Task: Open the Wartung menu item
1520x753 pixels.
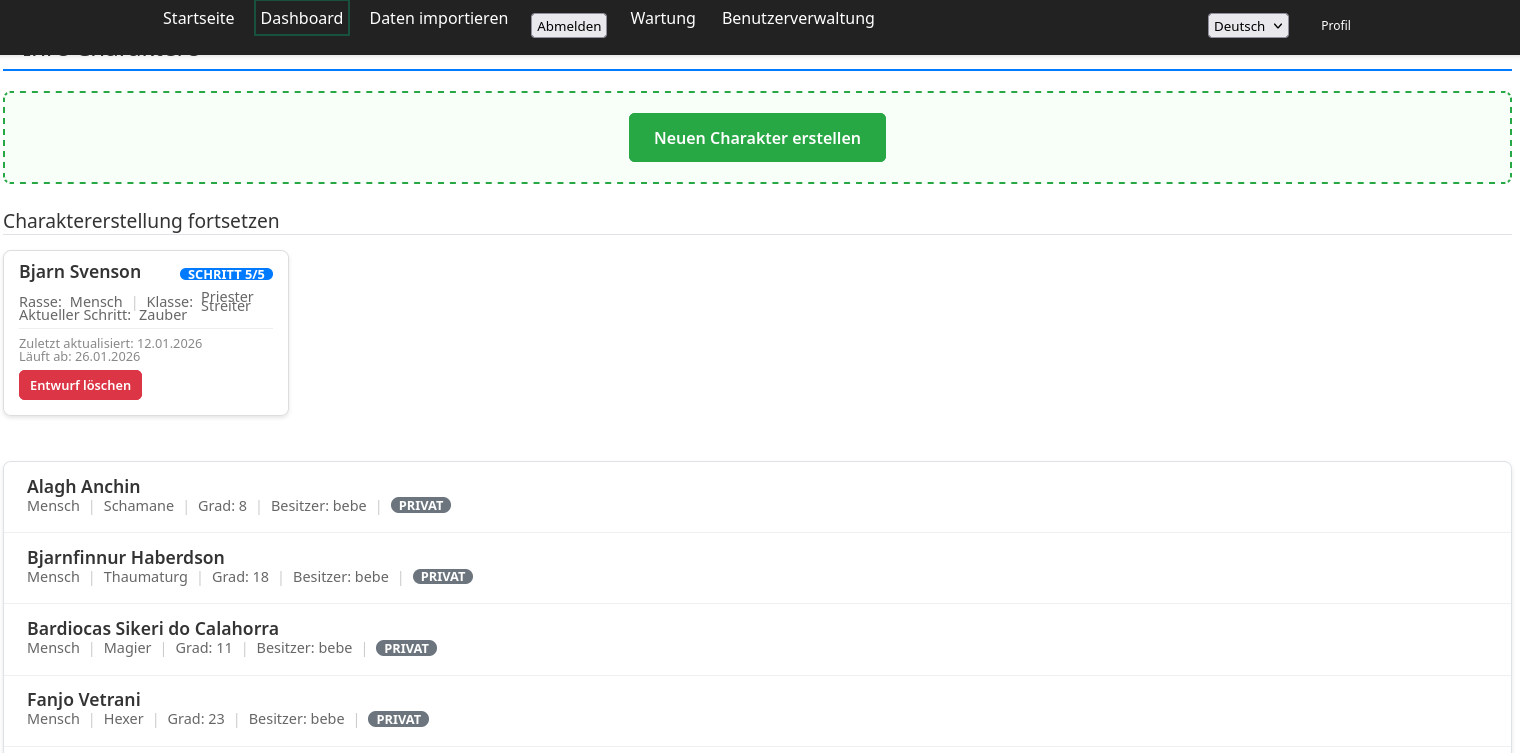Action: pyautogui.click(x=662, y=19)
